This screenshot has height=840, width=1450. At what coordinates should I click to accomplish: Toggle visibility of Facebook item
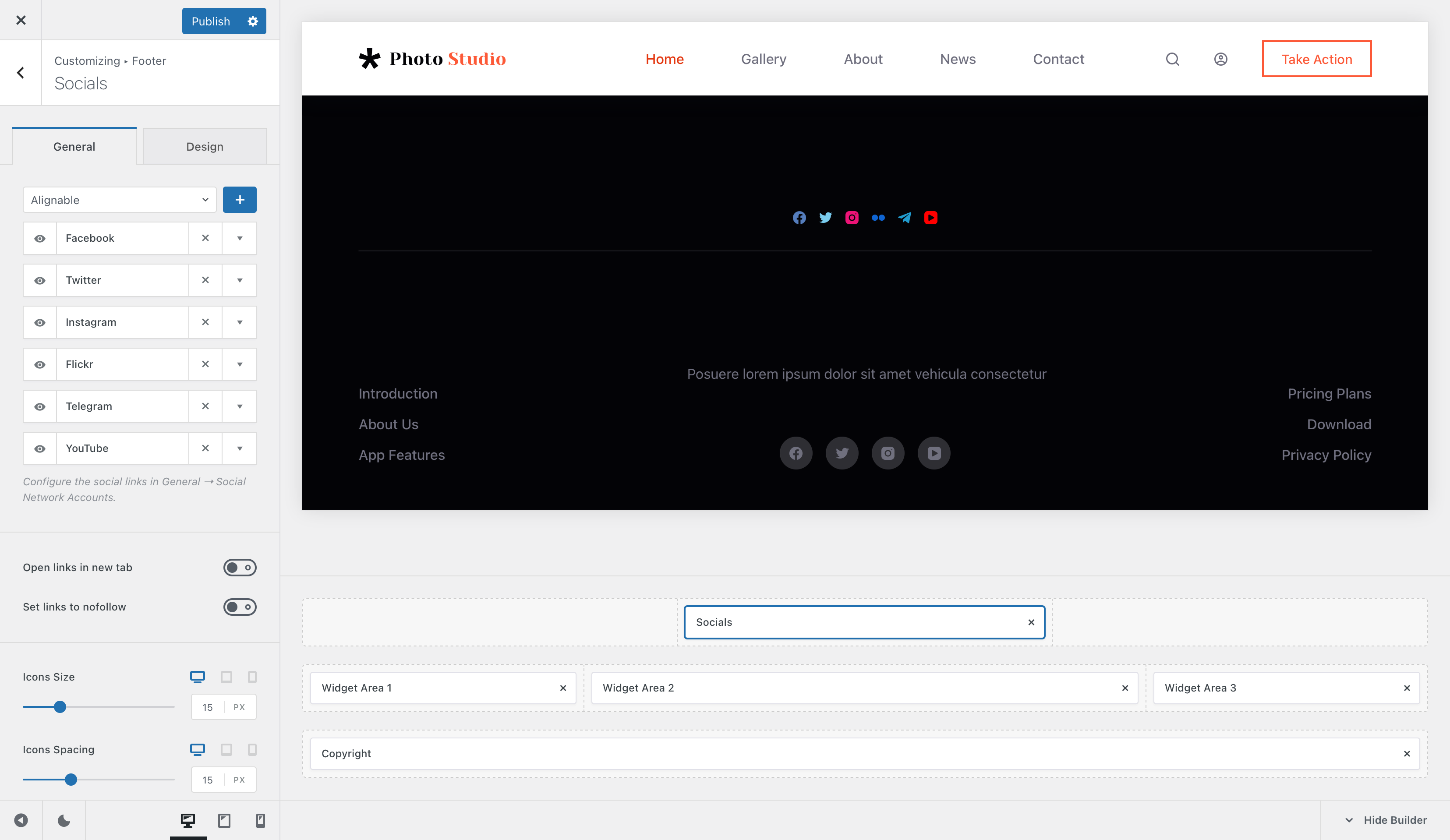click(40, 238)
